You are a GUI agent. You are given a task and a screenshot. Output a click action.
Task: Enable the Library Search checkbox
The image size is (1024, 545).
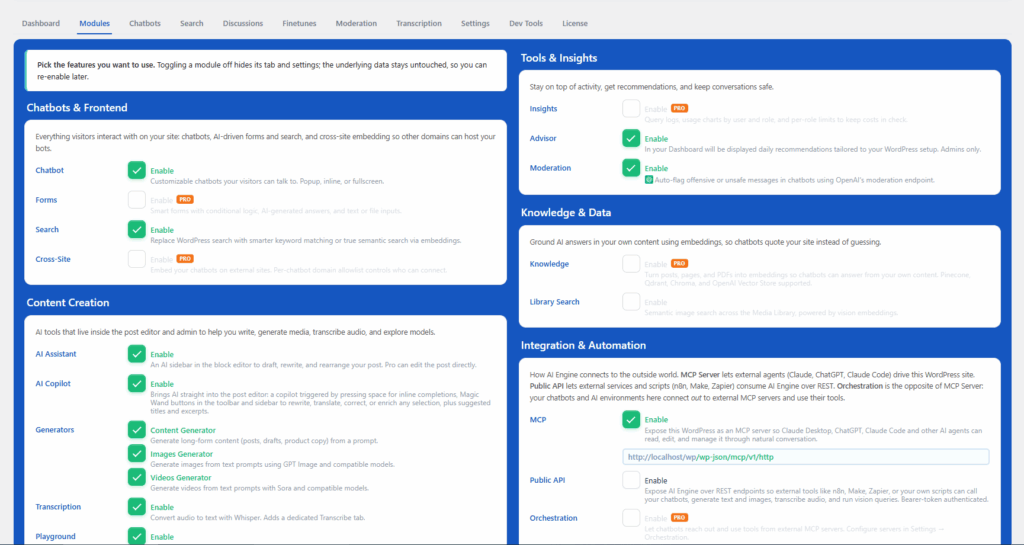631,302
